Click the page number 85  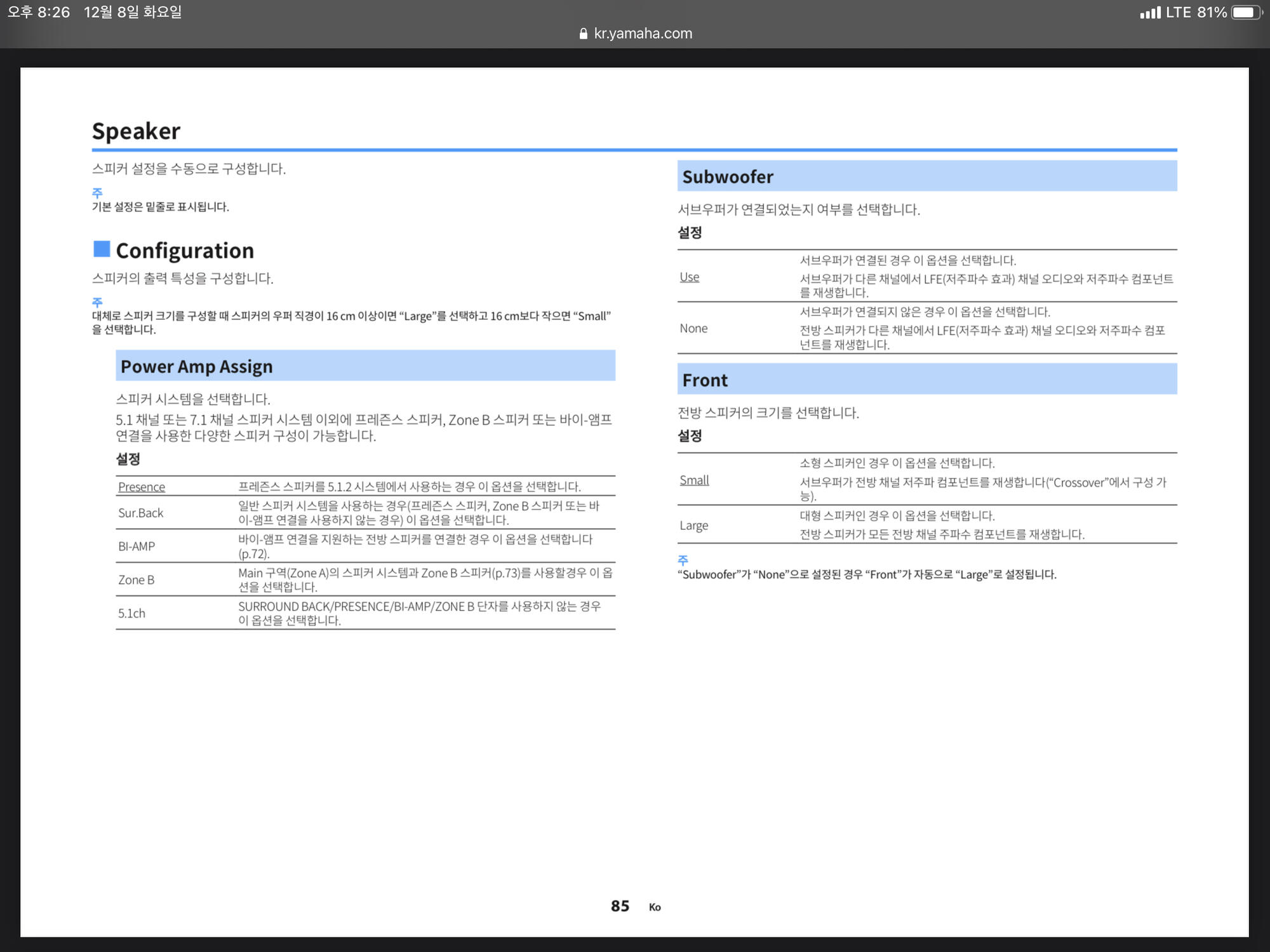tap(620, 906)
